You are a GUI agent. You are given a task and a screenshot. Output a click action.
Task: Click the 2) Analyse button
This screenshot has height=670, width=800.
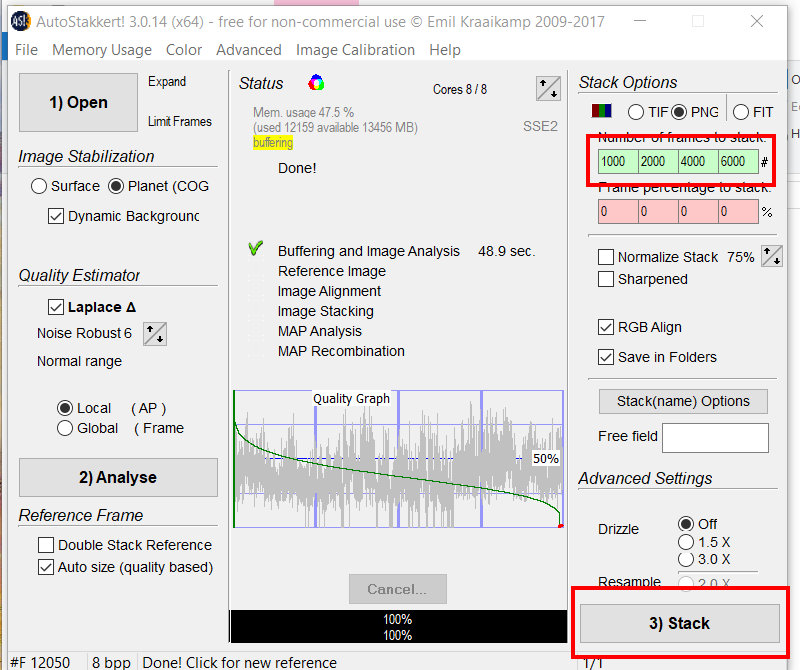(x=118, y=478)
